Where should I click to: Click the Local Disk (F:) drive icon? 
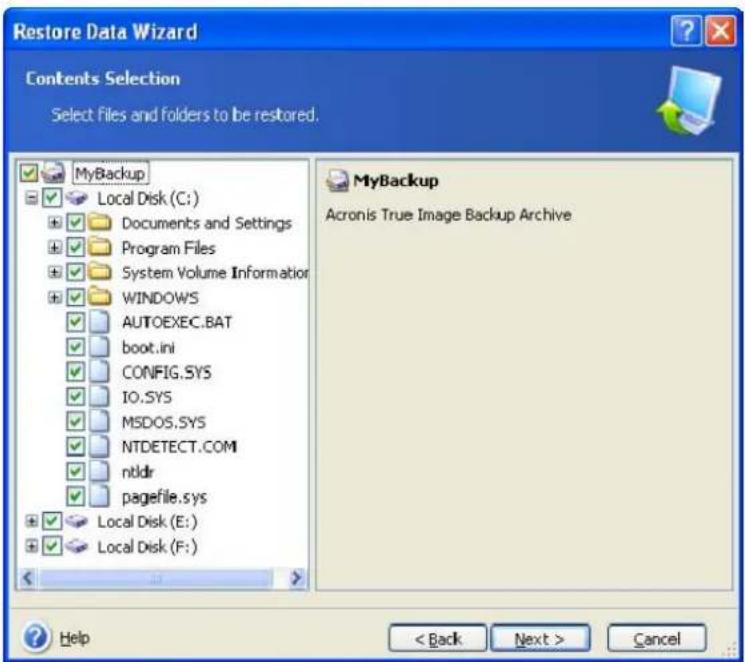point(76,547)
